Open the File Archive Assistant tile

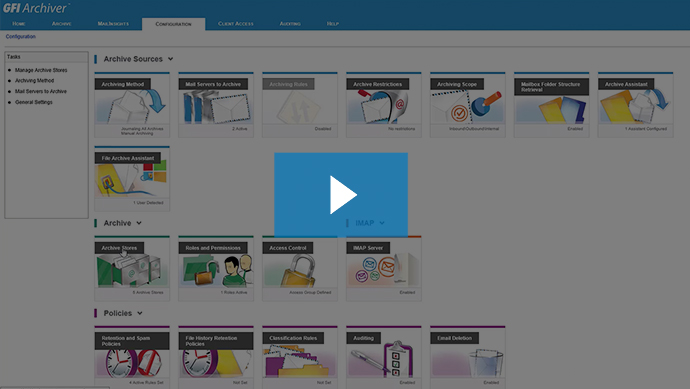[x=132, y=179]
